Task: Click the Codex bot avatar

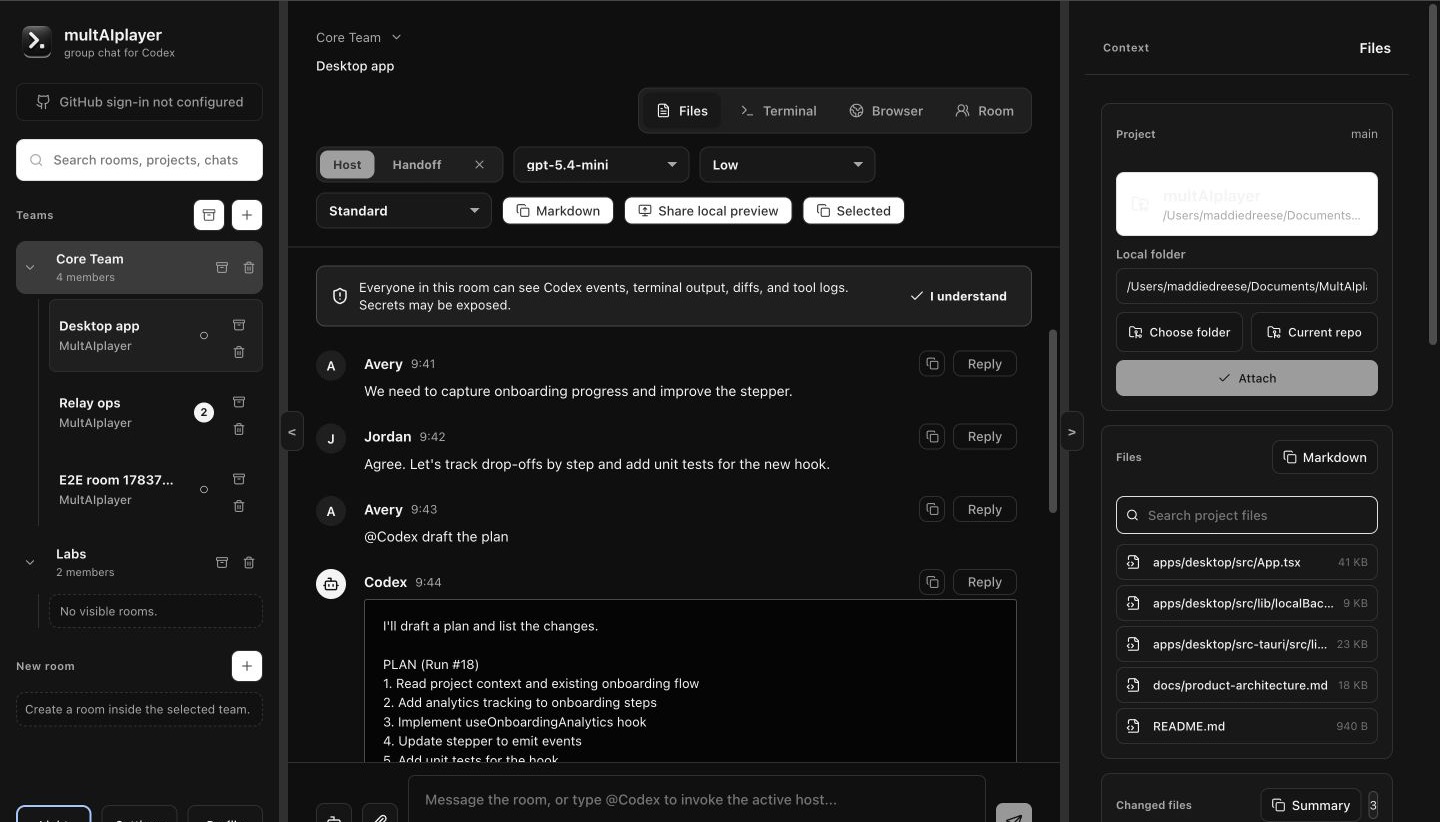Action: 331,584
